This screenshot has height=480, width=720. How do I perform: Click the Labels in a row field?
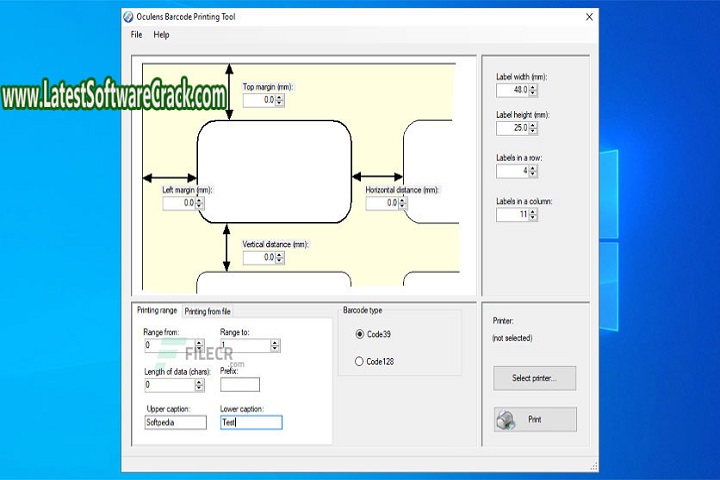click(x=512, y=171)
